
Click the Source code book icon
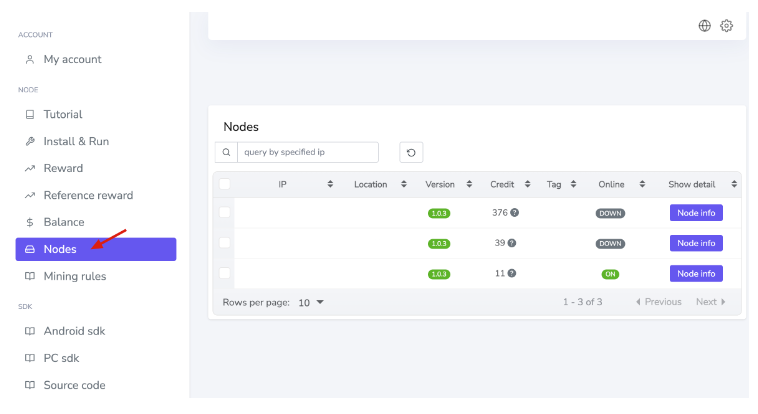30,385
